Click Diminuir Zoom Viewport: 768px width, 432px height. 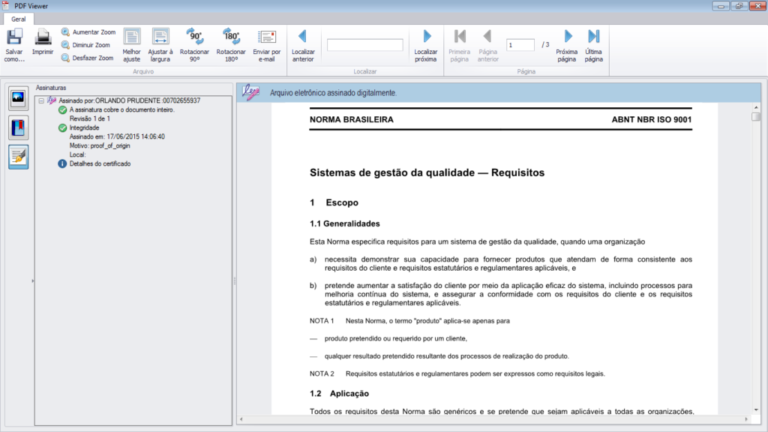(x=87, y=45)
